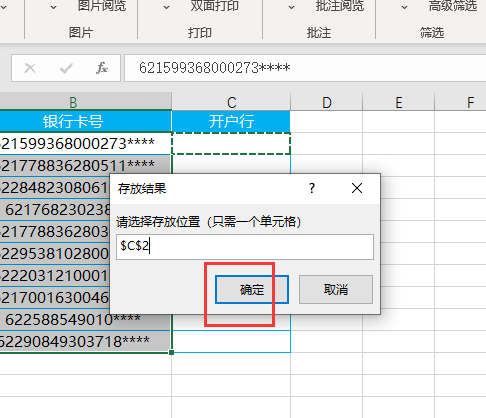Select the cell starting with 222031210001
Screen dimensions: 486x418
click(55, 276)
